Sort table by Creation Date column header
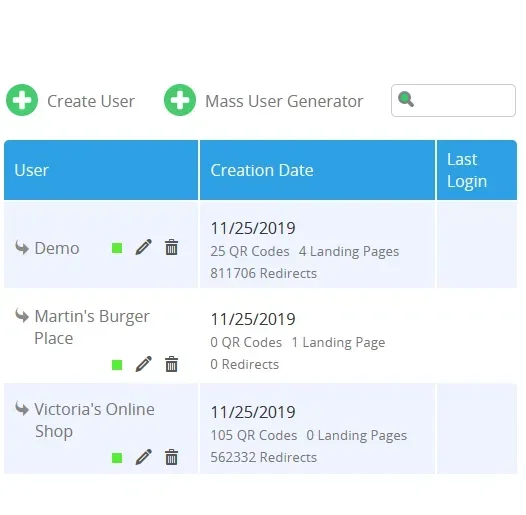Image resolution: width=526 pixels, height=515 pixels. coord(262,170)
